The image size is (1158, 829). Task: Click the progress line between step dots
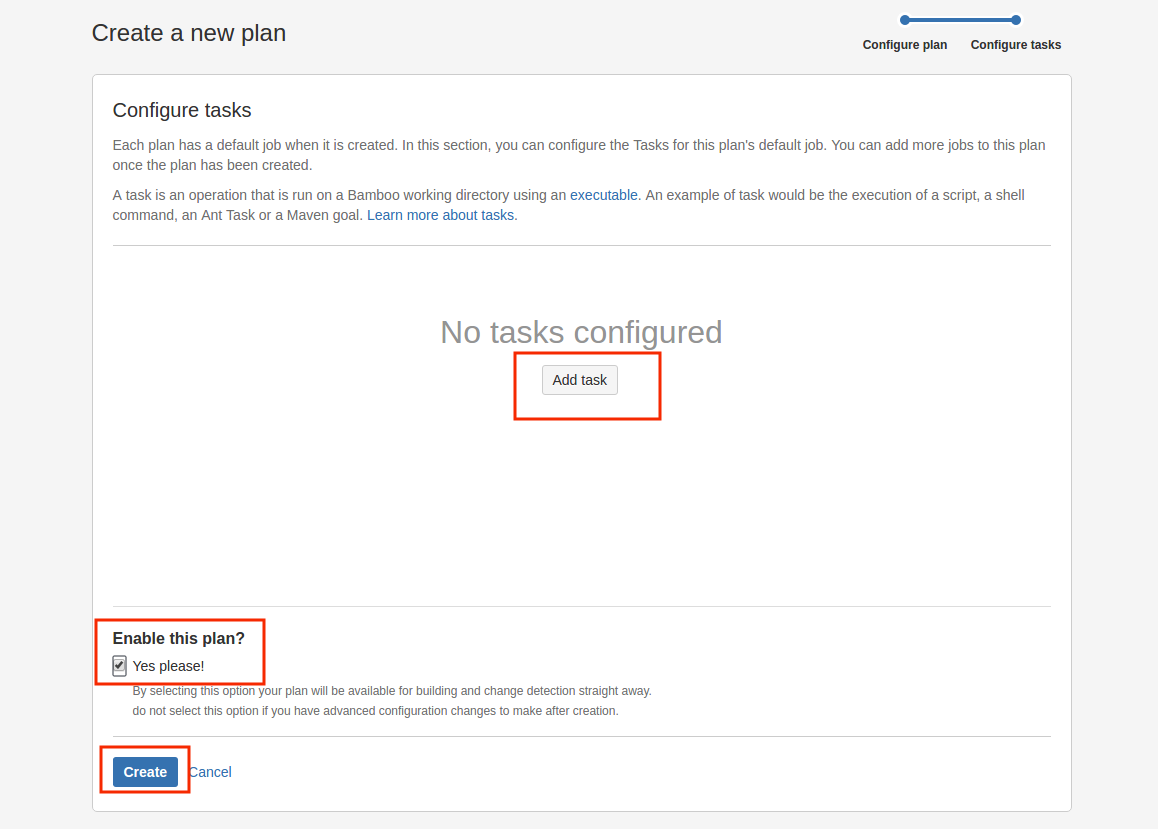coord(960,20)
